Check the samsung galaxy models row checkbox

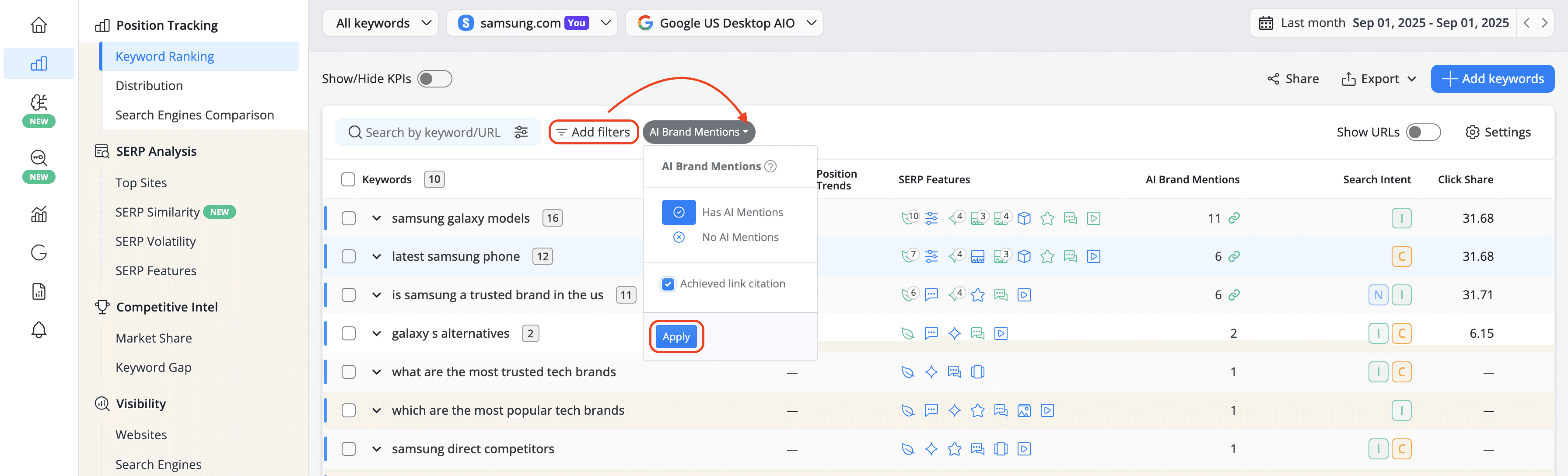349,218
